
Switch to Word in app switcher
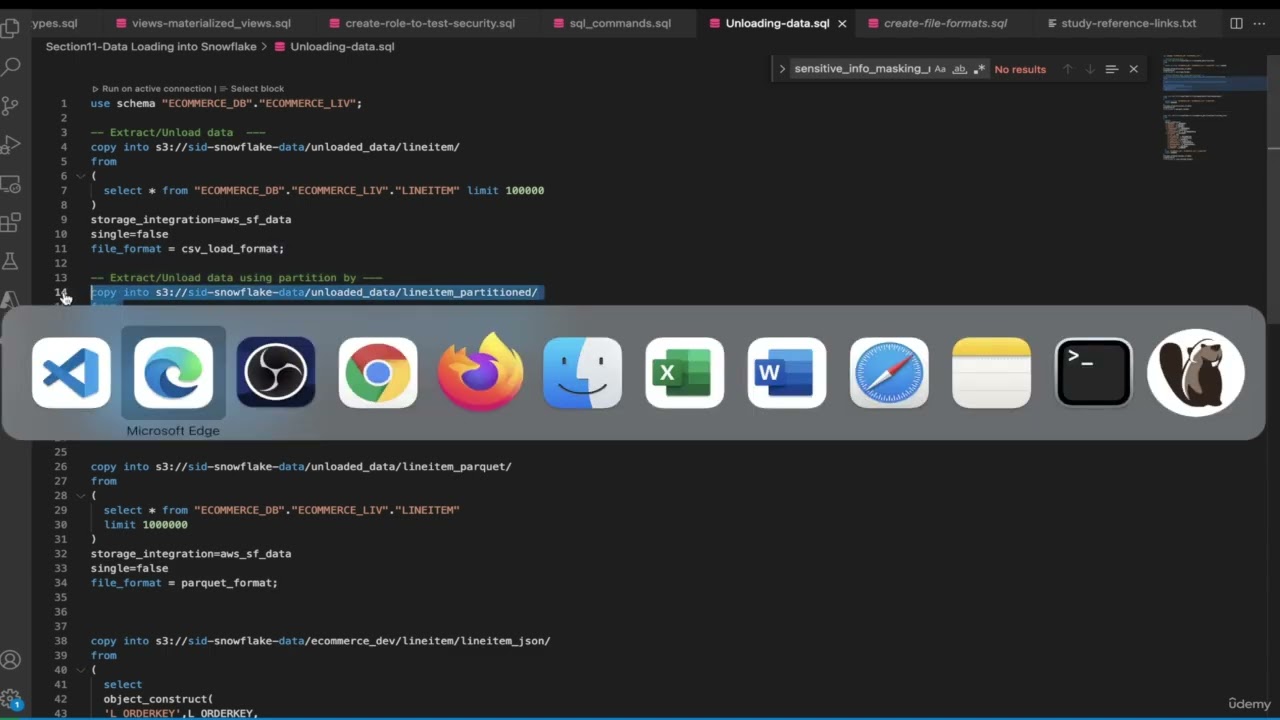click(787, 373)
